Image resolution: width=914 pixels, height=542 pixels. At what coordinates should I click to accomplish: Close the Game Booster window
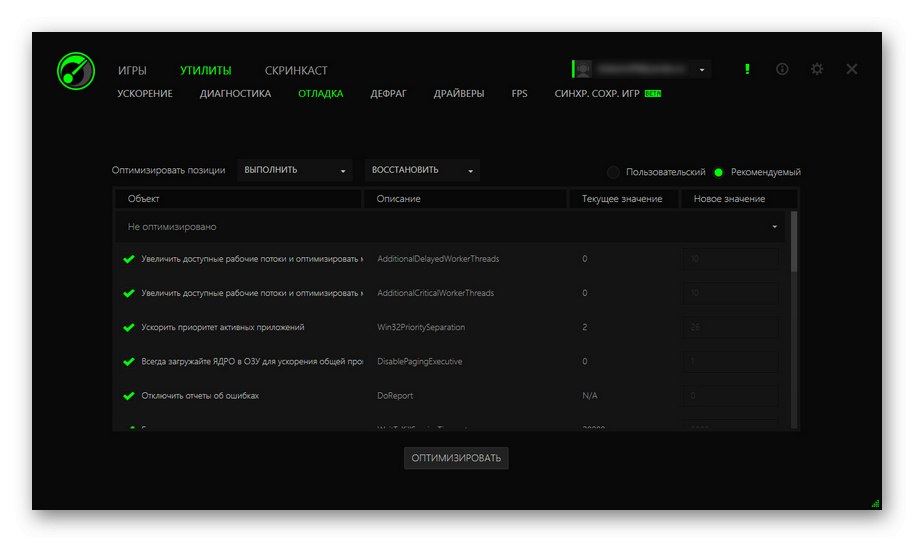click(852, 69)
